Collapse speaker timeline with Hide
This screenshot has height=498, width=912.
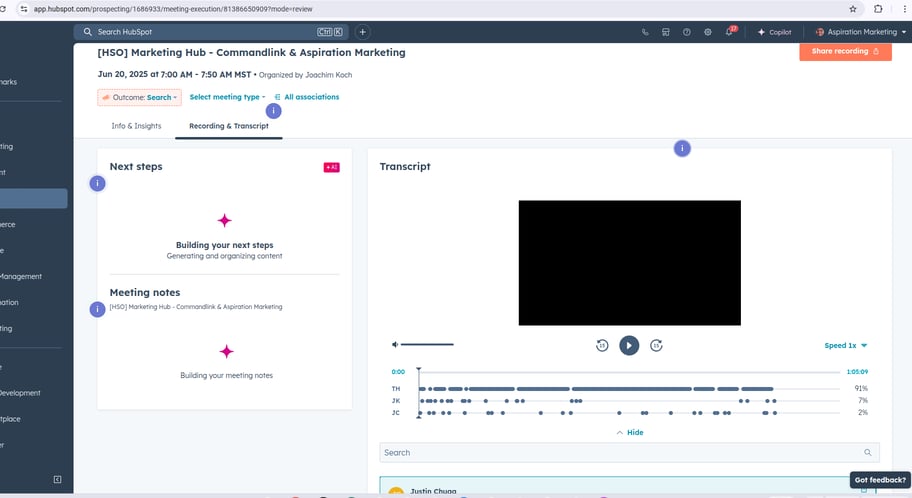[630, 433]
